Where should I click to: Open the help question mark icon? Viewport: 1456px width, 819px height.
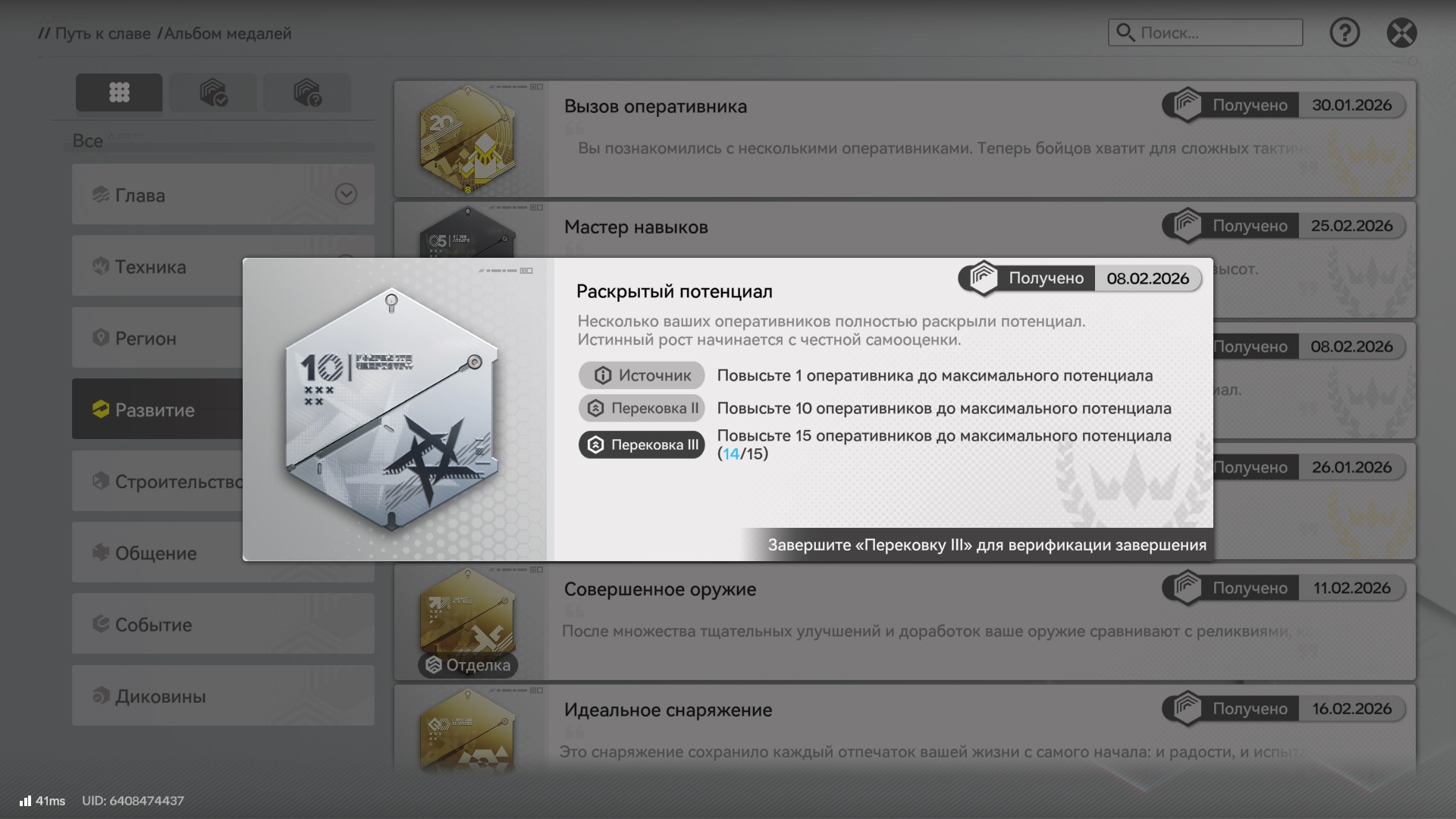(x=1345, y=33)
